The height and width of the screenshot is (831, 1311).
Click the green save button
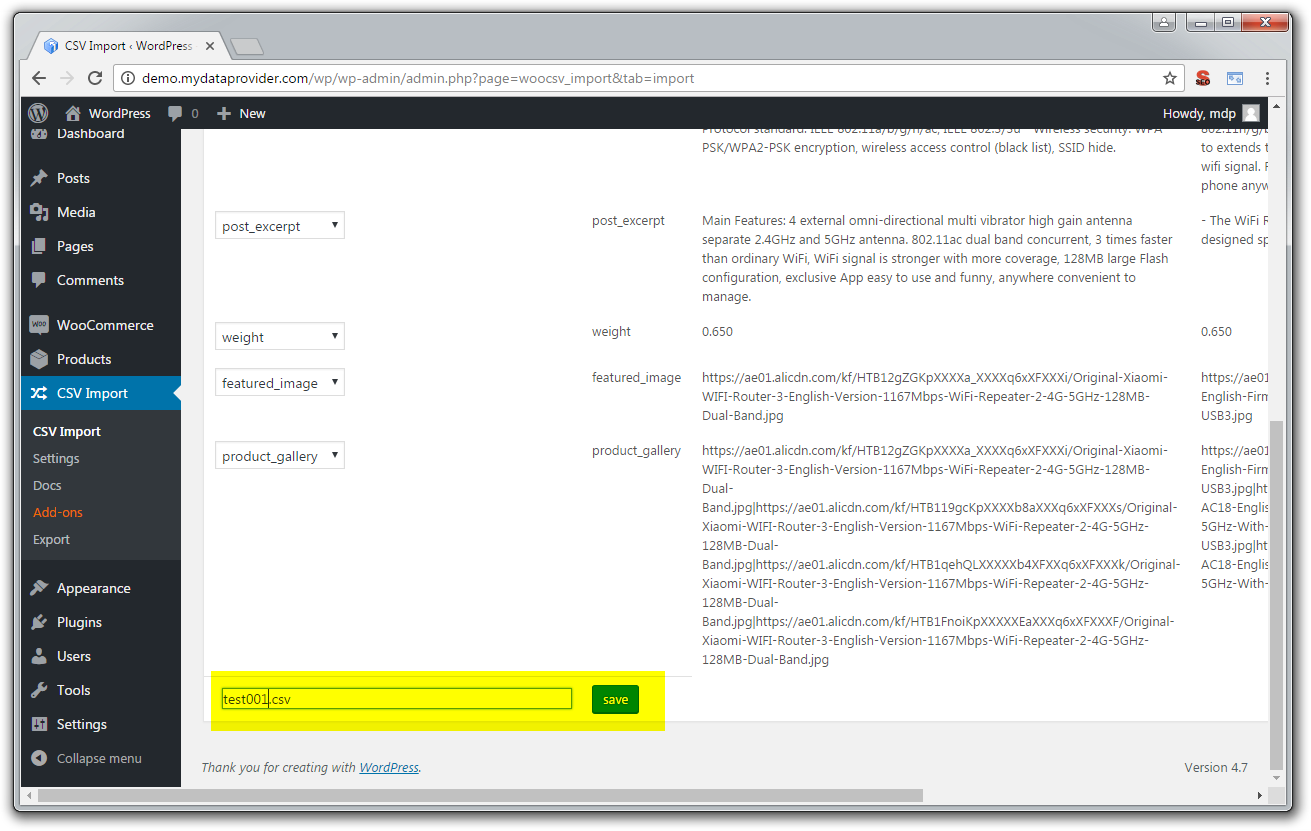(615, 699)
